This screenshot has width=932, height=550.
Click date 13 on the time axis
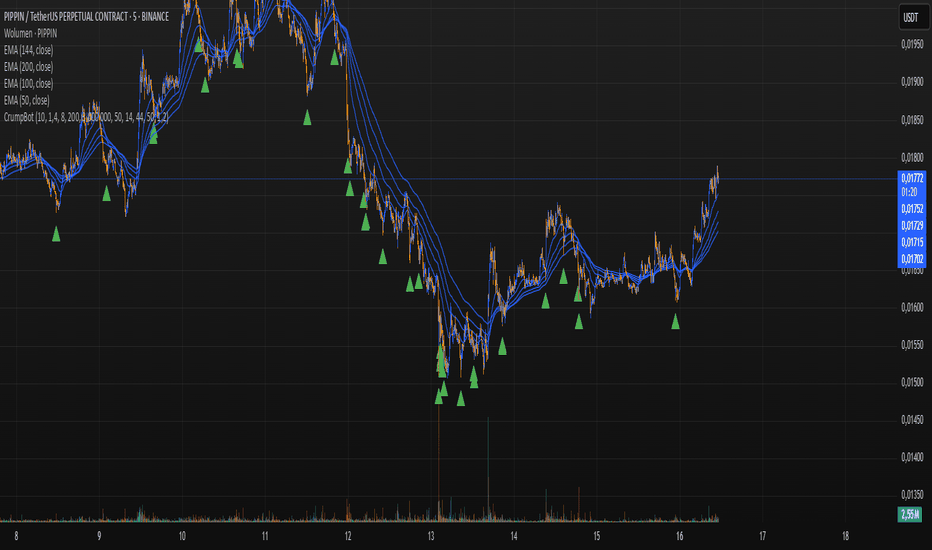coord(431,536)
